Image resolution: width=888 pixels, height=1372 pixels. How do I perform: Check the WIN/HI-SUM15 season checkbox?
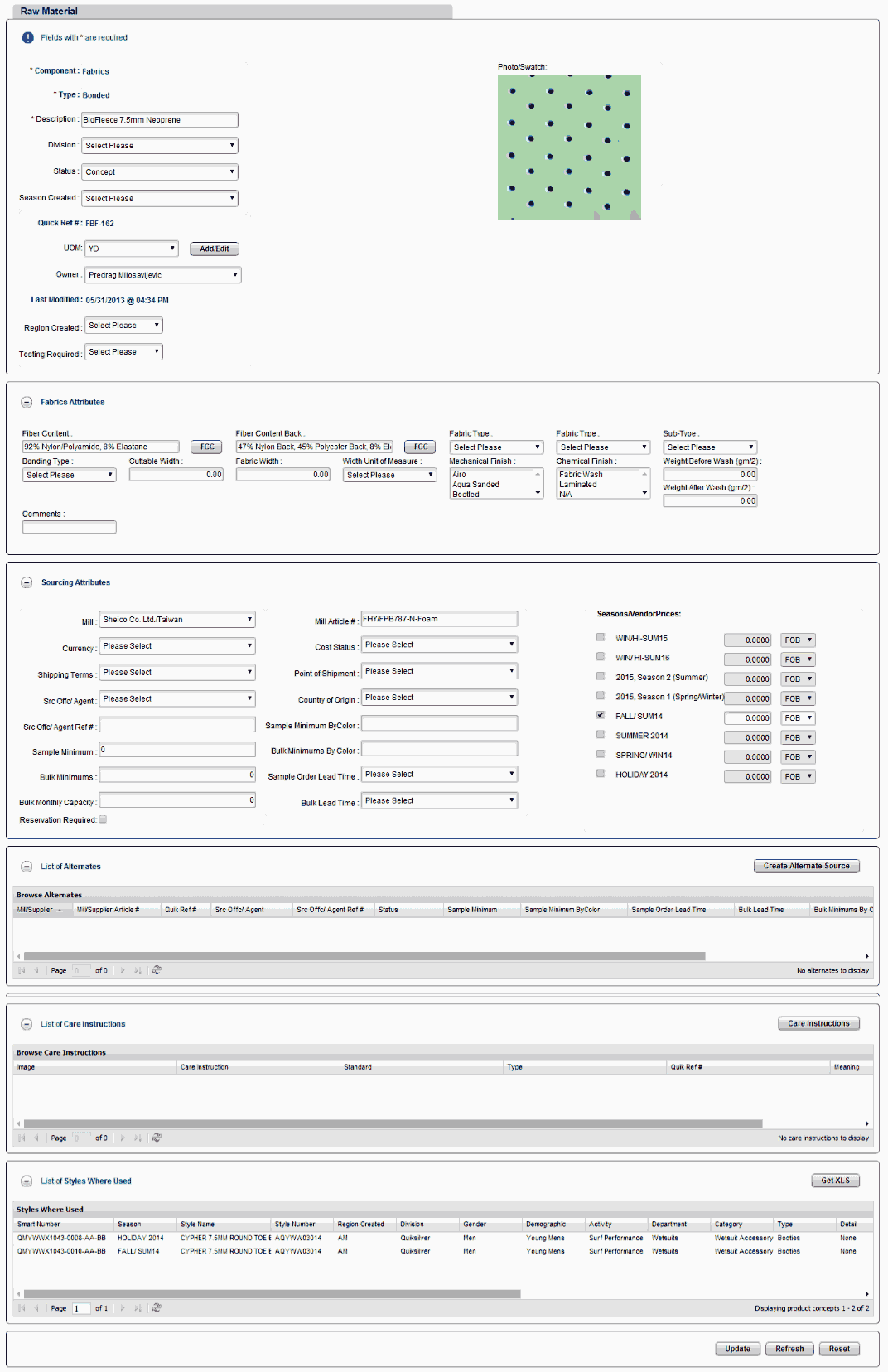pos(601,637)
